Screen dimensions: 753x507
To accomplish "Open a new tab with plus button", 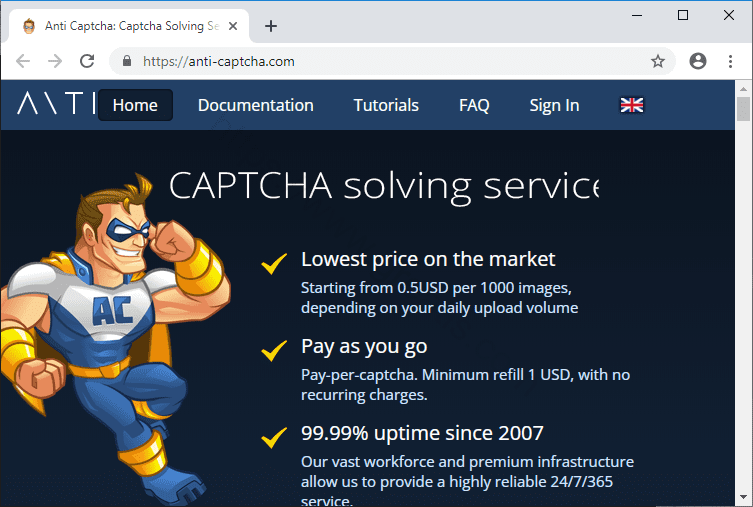I will tap(271, 26).
